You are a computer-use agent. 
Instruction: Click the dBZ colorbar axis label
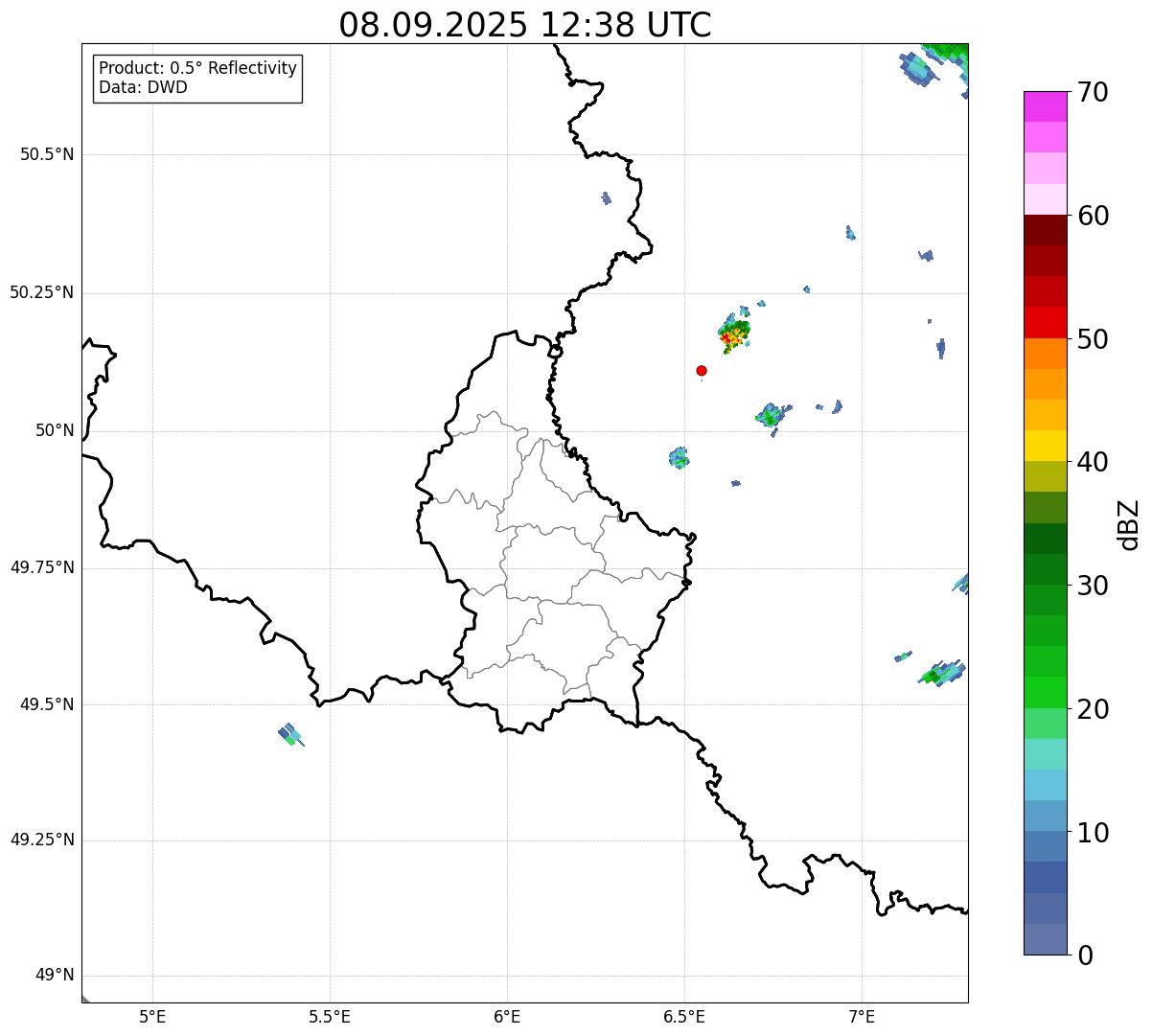coord(1129,524)
